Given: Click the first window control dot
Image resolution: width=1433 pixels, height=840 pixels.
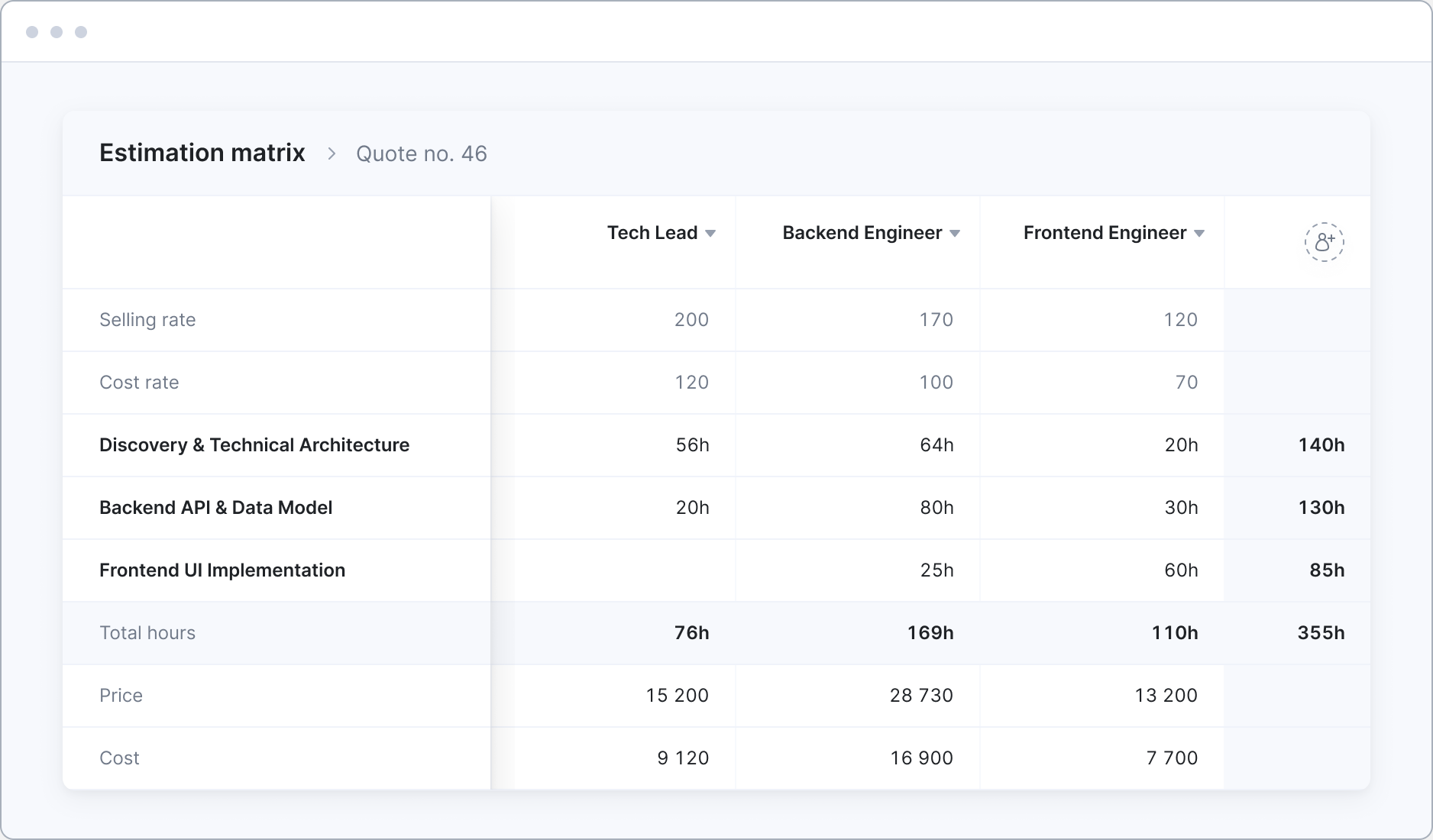Looking at the screenshot, I should tap(32, 32).
